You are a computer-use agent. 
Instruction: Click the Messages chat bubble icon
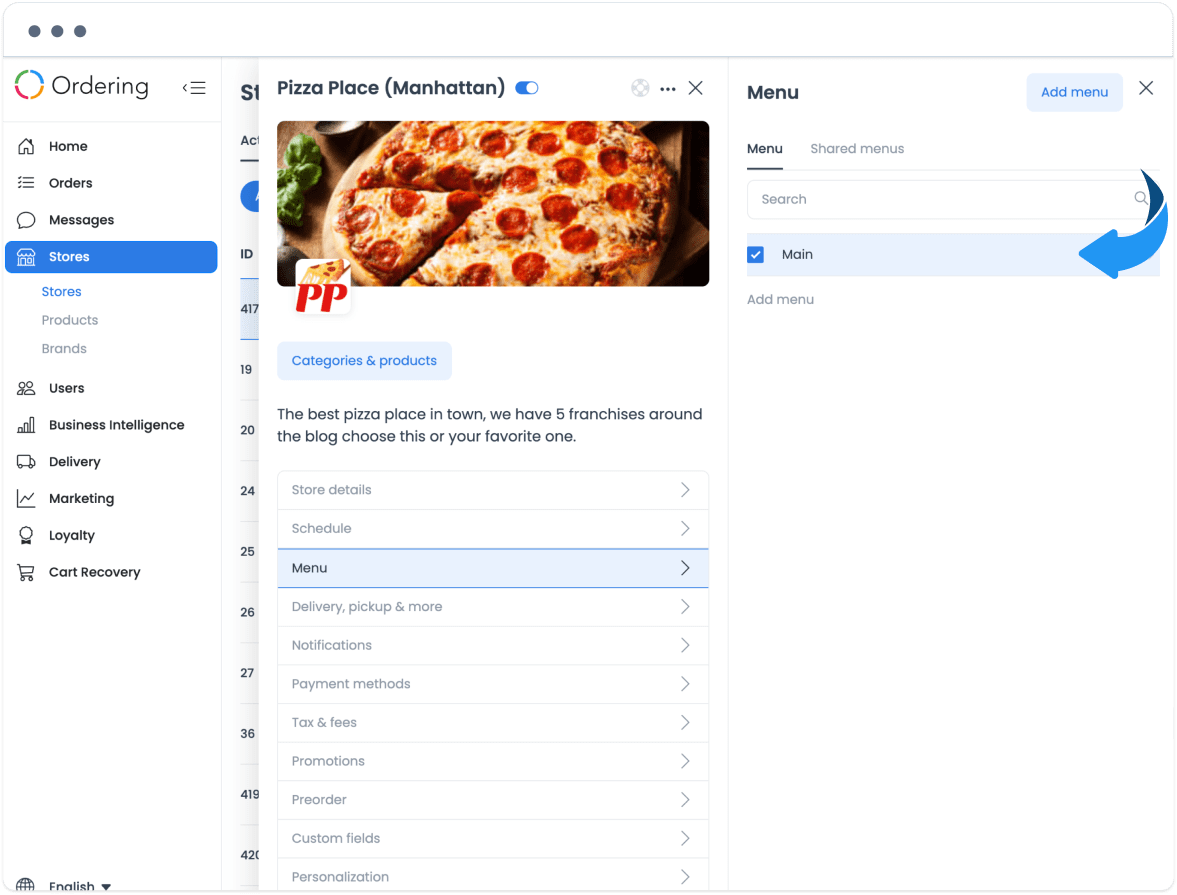click(26, 220)
